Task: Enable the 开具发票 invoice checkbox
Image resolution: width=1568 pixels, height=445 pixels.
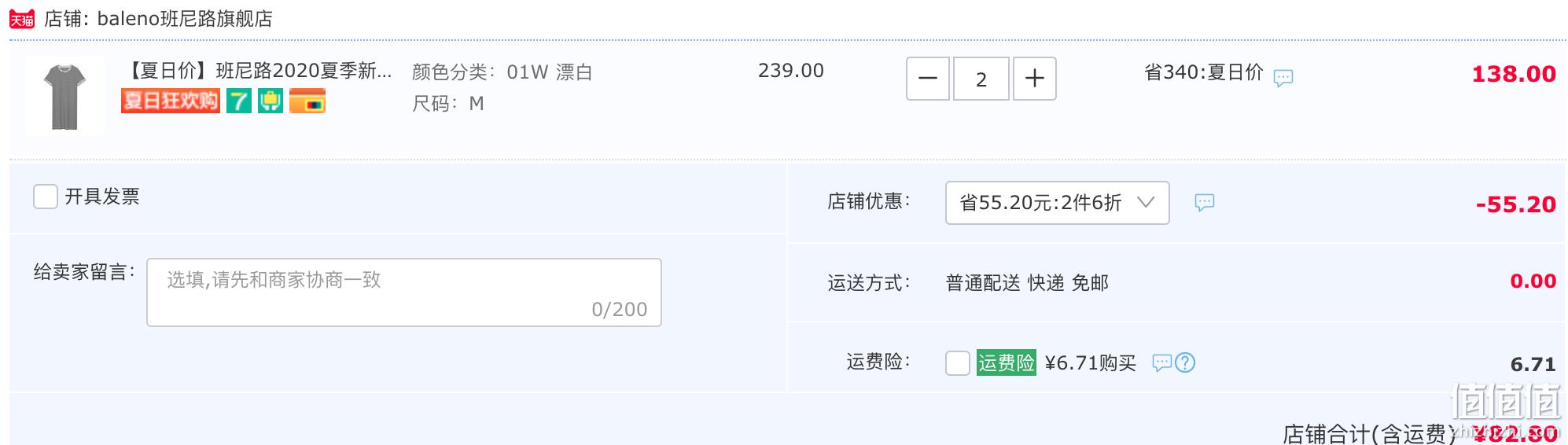Action: click(46, 197)
